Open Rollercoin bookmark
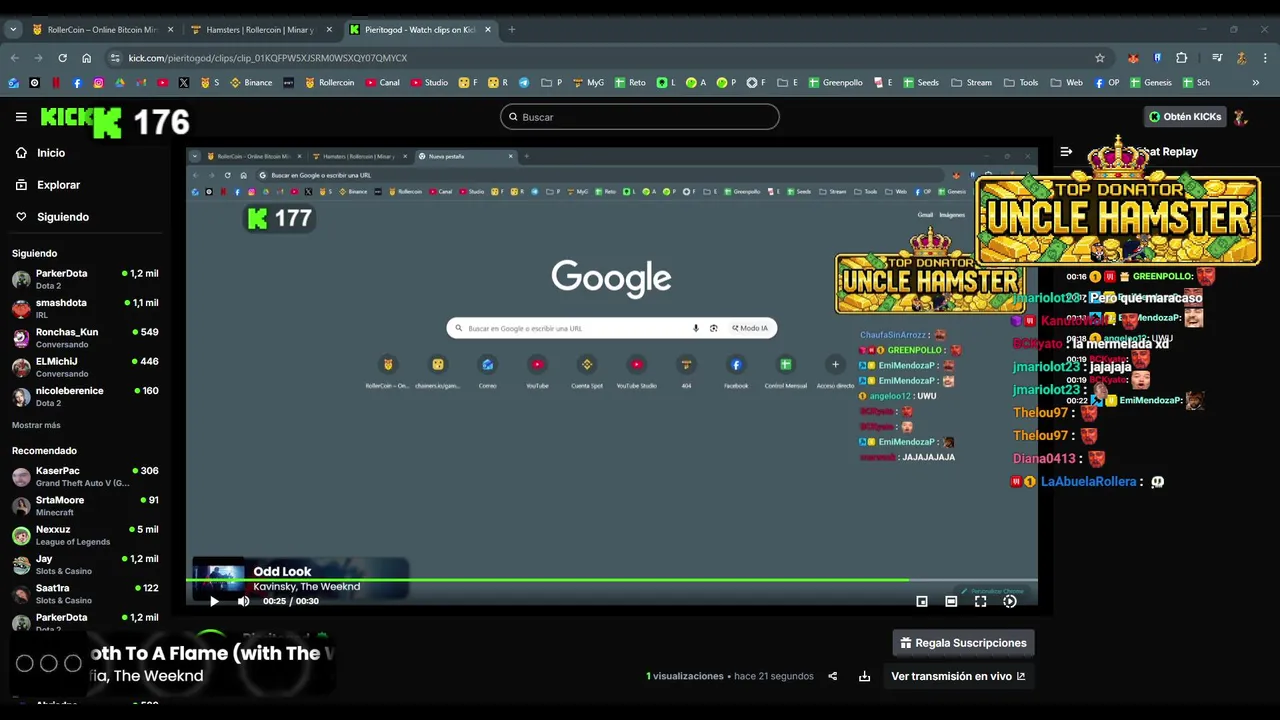 [x=330, y=83]
